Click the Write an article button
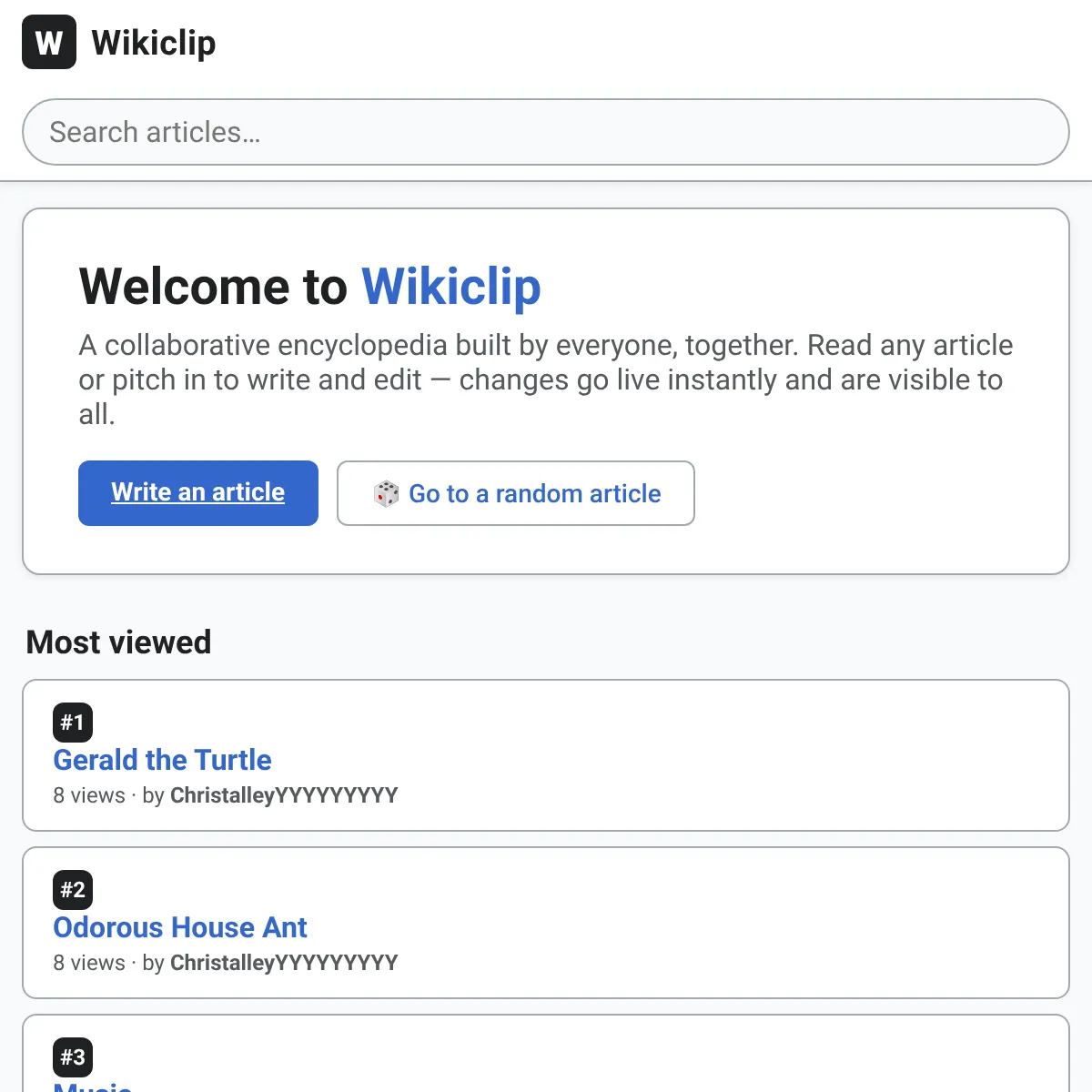 (x=198, y=493)
